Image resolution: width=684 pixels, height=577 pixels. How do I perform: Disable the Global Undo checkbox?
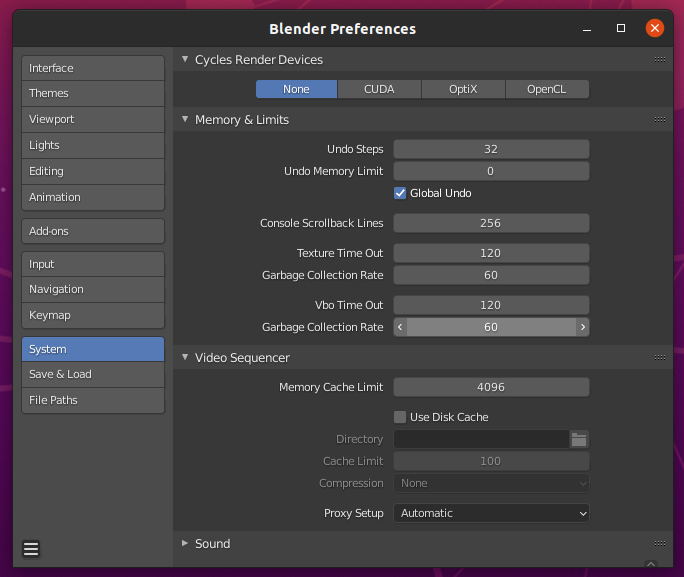pyautogui.click(x=400, y=193)
